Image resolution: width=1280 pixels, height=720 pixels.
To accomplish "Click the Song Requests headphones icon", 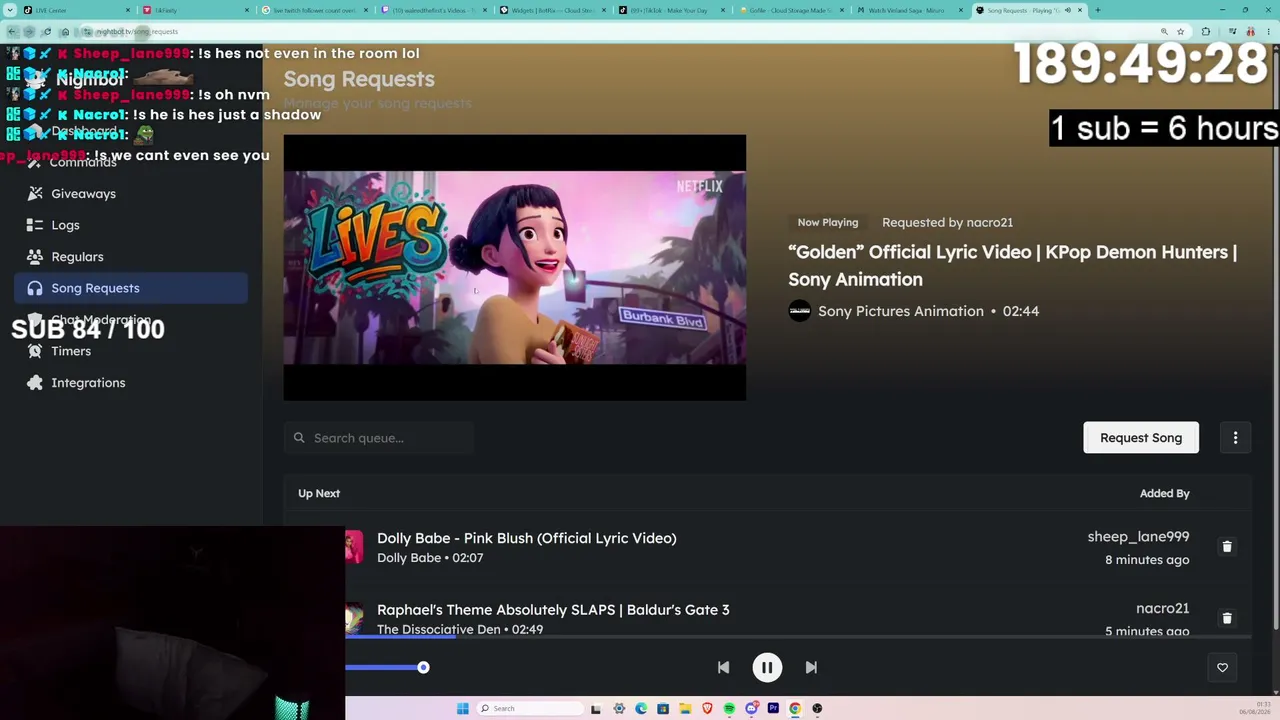I will click(35, 288).
